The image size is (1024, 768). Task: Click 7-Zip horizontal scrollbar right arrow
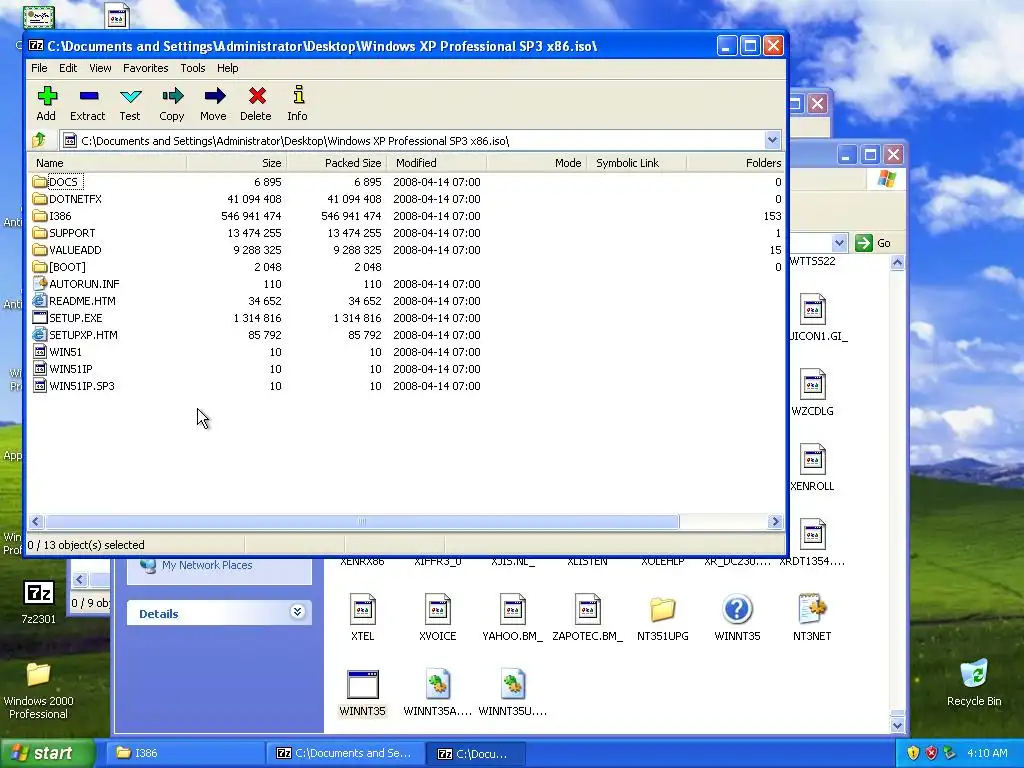click(775, 521)
